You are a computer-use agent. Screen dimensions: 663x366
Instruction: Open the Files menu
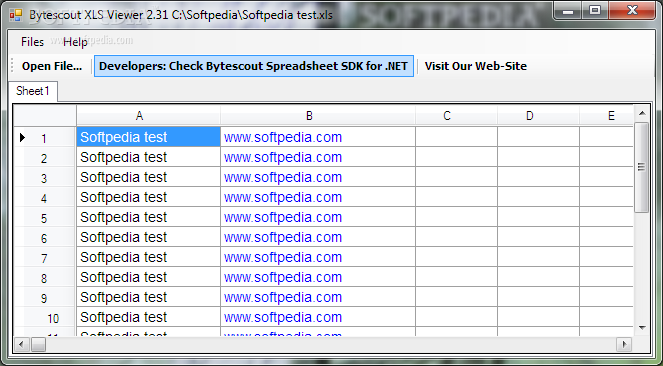(32, 42)
